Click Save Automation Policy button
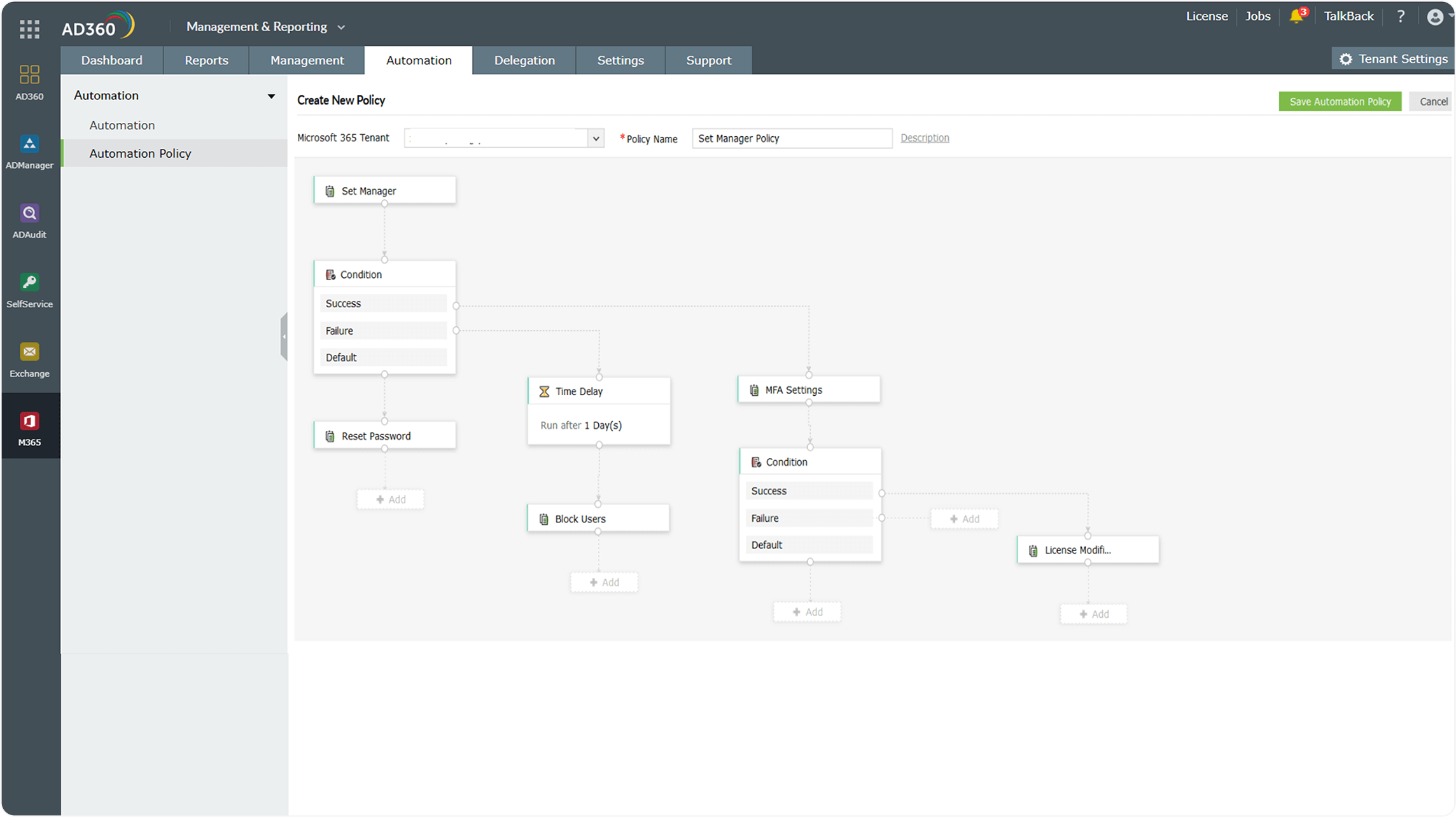 [1340, 102]
